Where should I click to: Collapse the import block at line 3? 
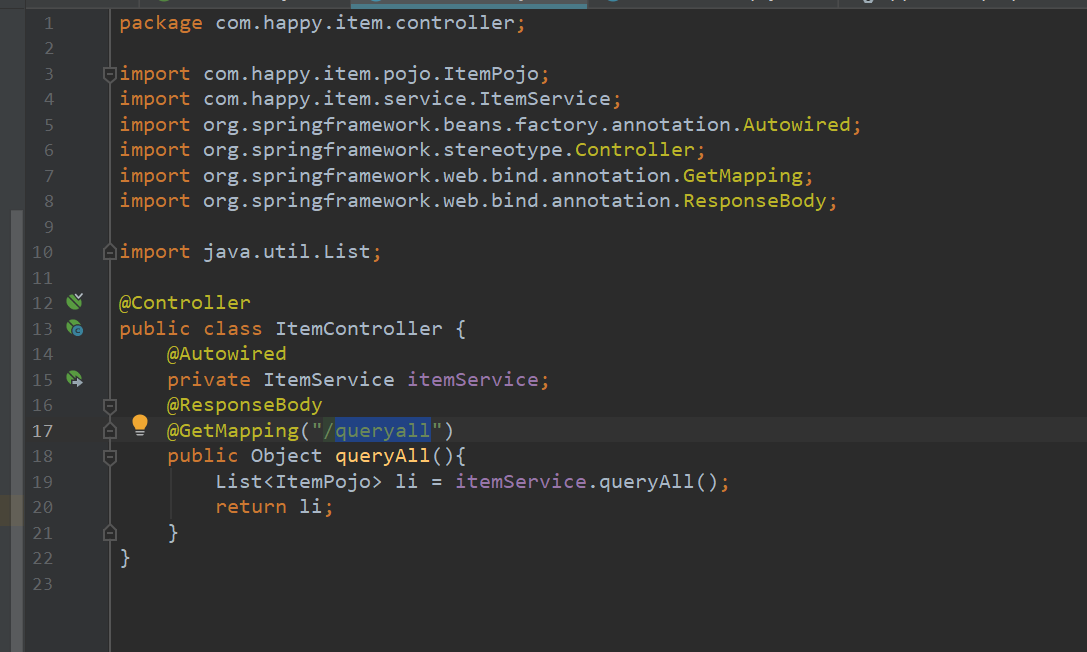[x=109, y=74]
